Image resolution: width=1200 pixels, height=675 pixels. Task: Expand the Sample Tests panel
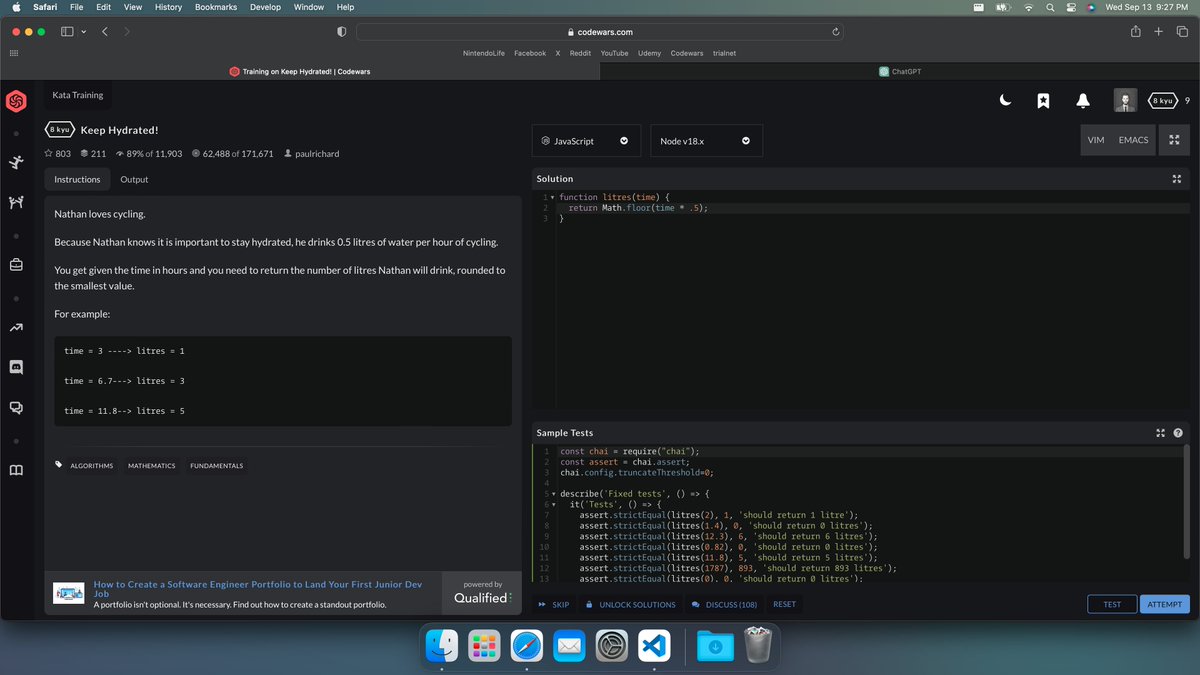[1160, 433]
